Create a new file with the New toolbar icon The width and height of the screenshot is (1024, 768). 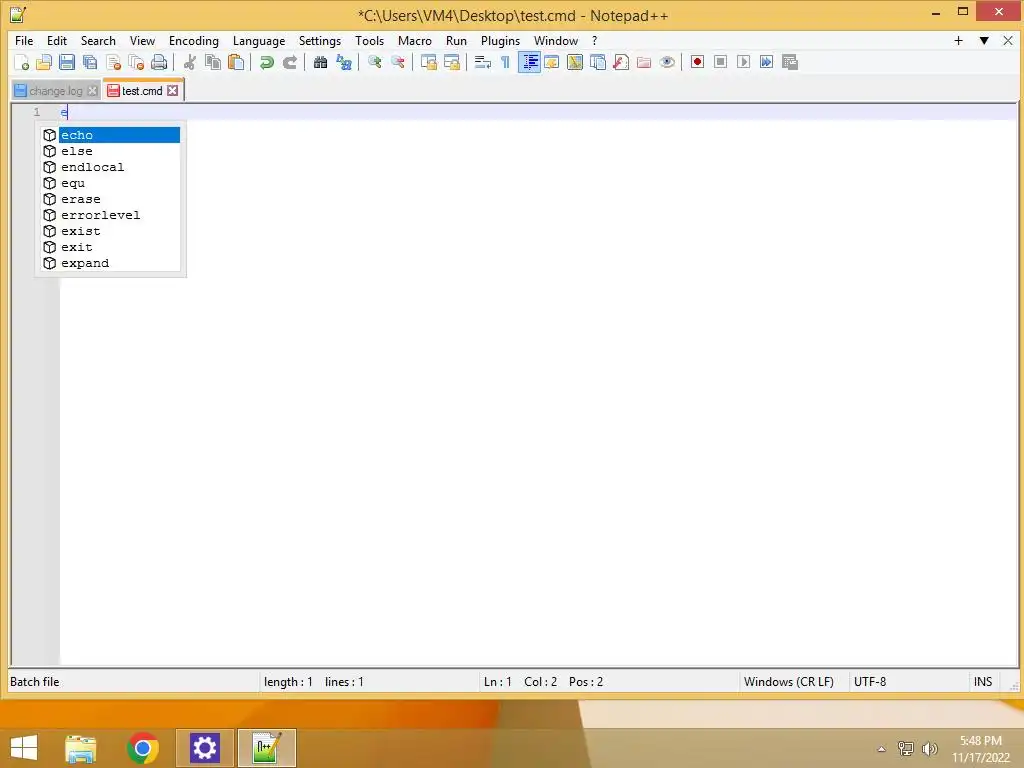(22, 62)
